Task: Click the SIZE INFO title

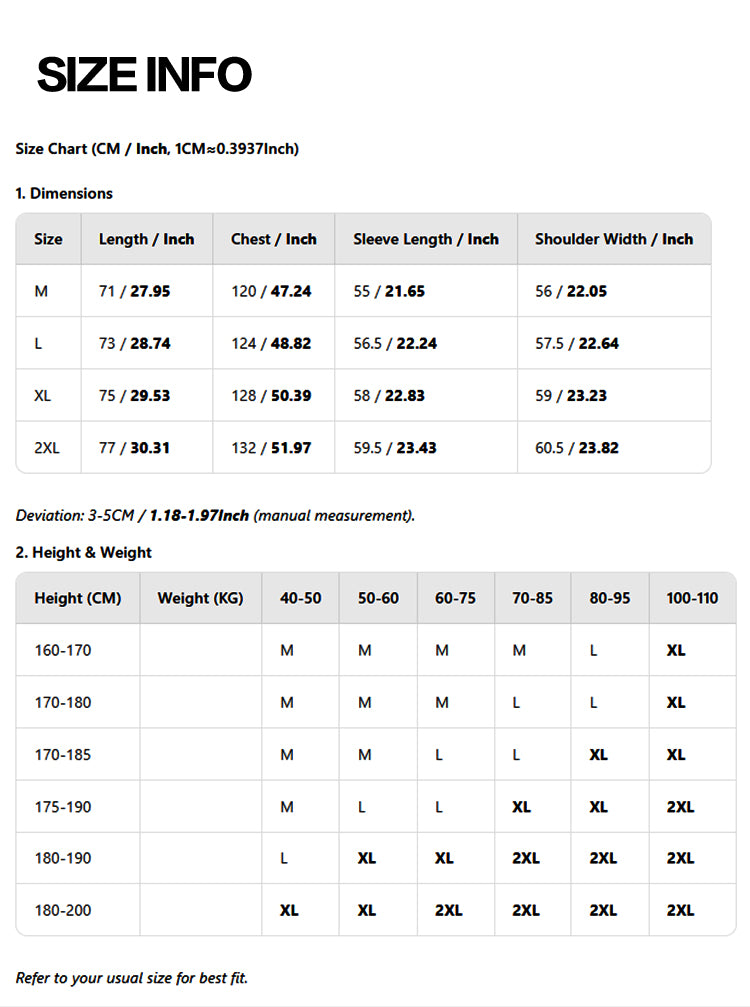Action: click(144, 75)
